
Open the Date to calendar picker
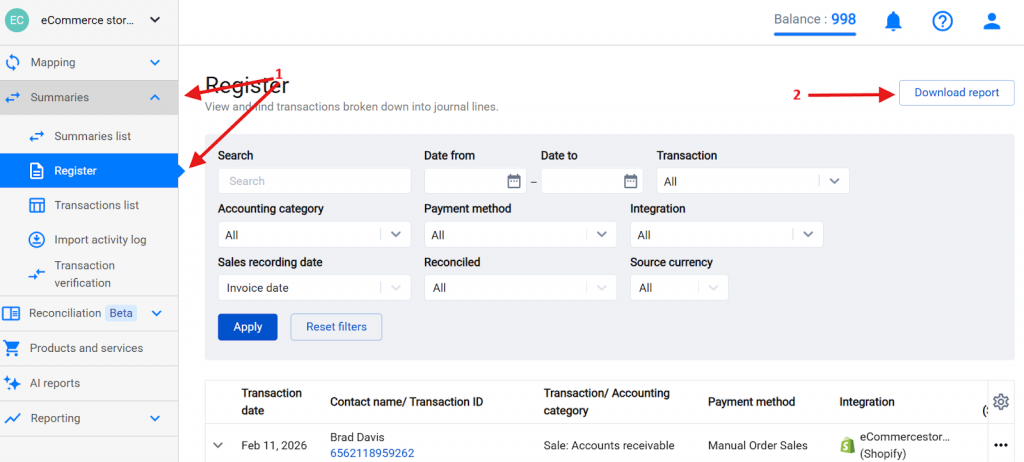[630, 181]
